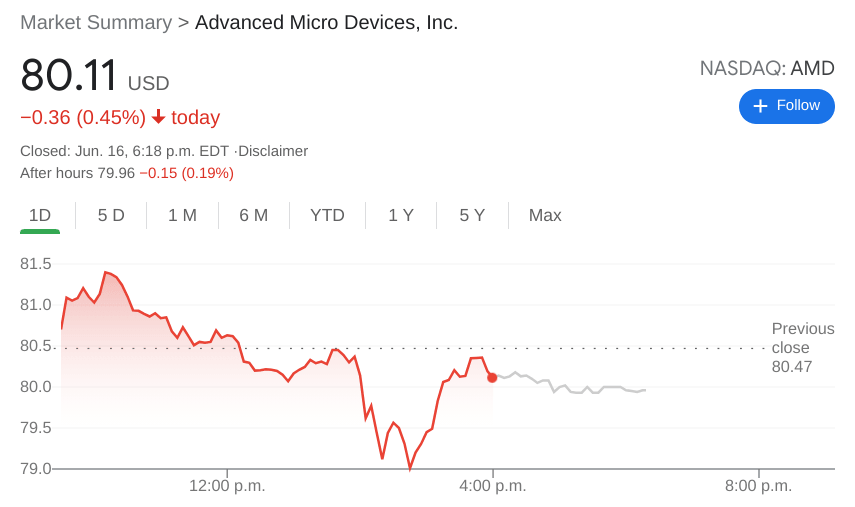Show the Max range chart
Image resolution: width=855 pixels, height=507 pixels.
tap(545, 215)
